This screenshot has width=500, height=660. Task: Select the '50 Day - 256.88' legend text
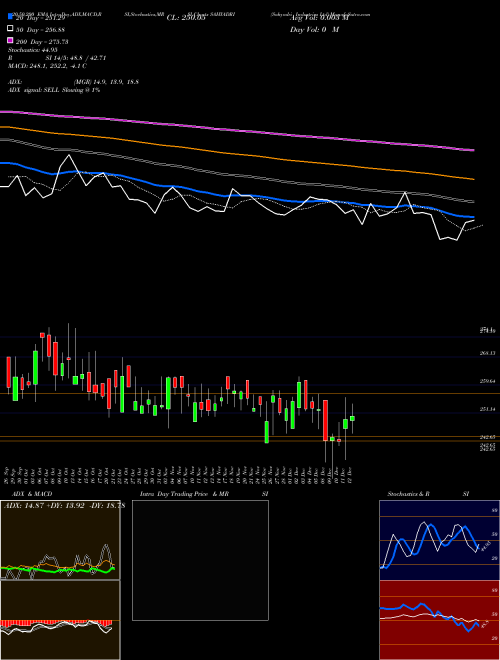pos(40,30)
